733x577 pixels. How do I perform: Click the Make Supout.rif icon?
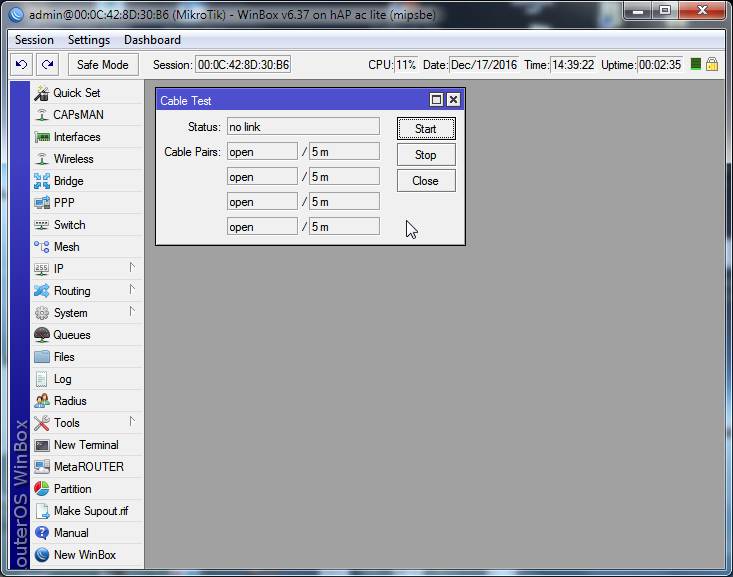(x=42, y=511)
